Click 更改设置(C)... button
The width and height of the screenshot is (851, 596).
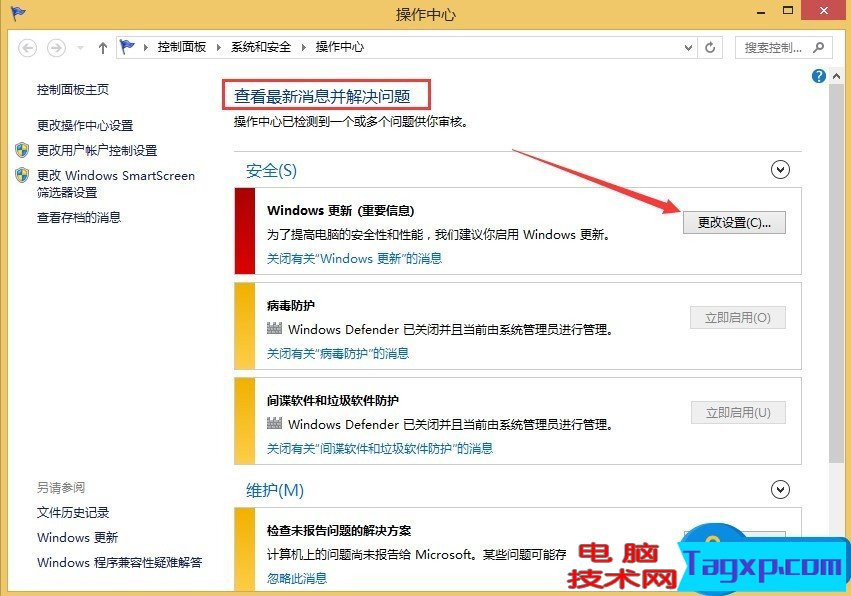(734, 223)
